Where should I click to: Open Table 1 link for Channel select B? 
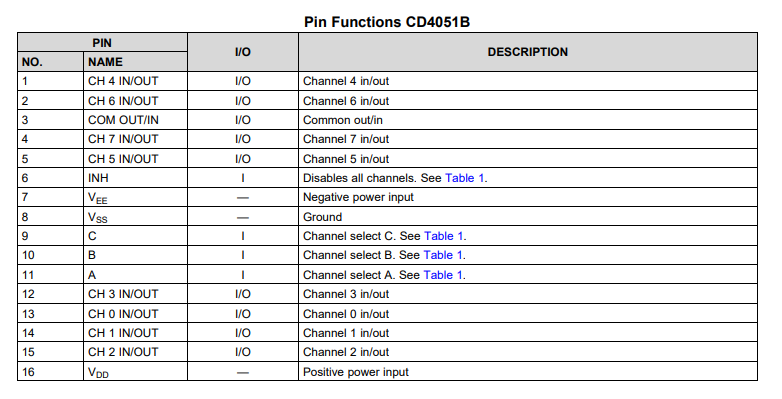point(443,255)
